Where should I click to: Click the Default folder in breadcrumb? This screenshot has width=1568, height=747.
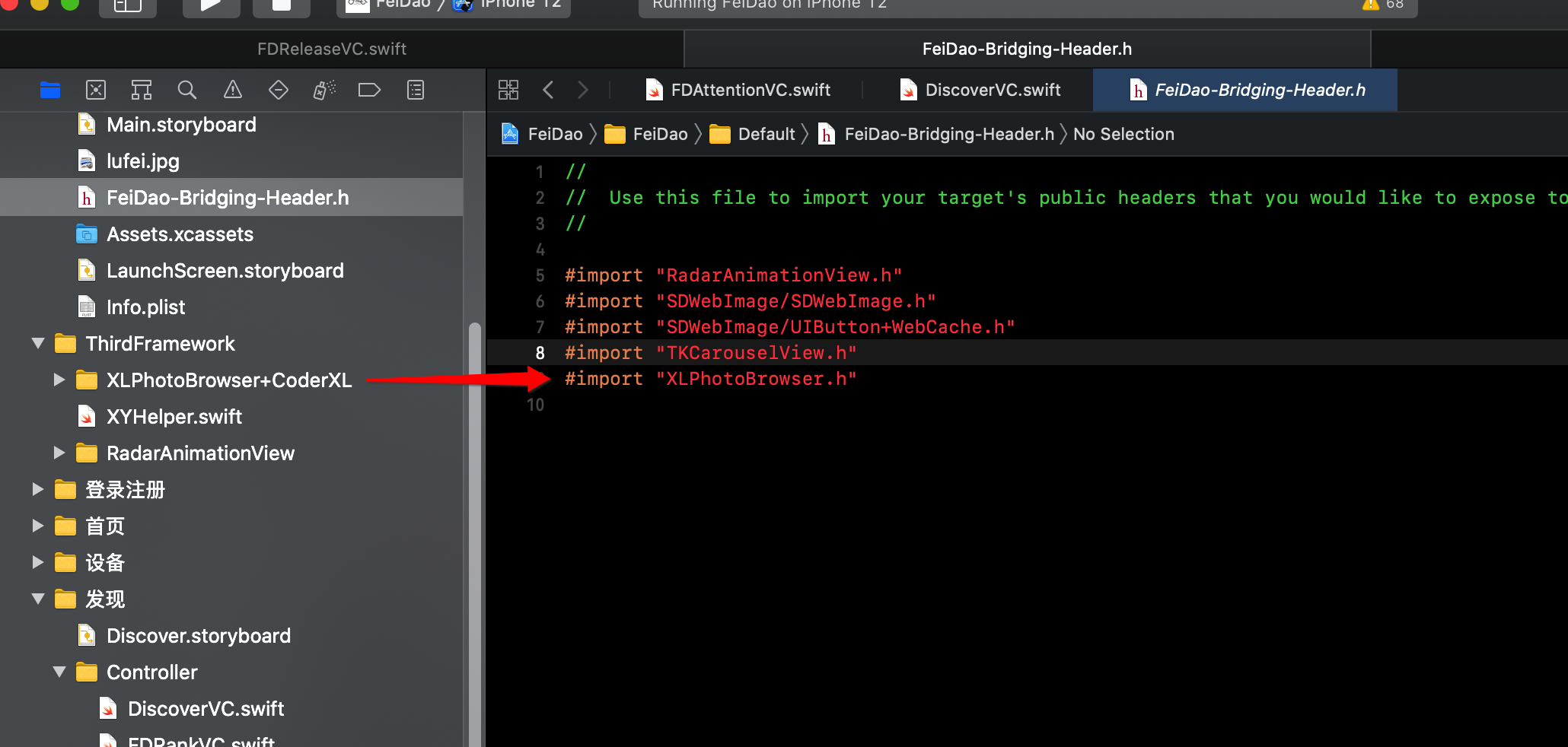pos(752,134)
